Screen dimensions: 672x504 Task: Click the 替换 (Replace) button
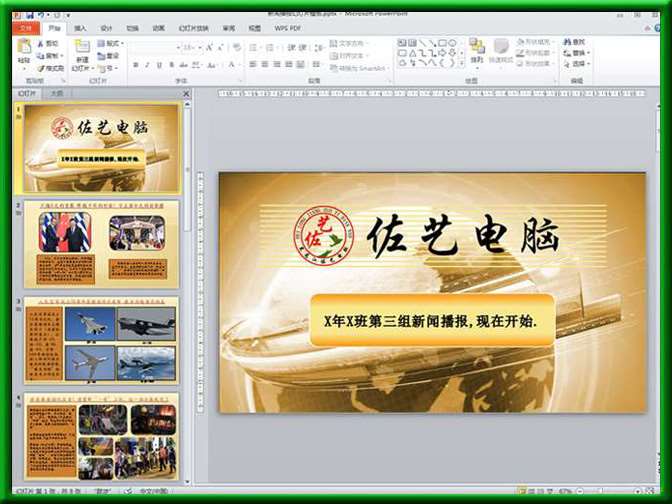[577, 53]
